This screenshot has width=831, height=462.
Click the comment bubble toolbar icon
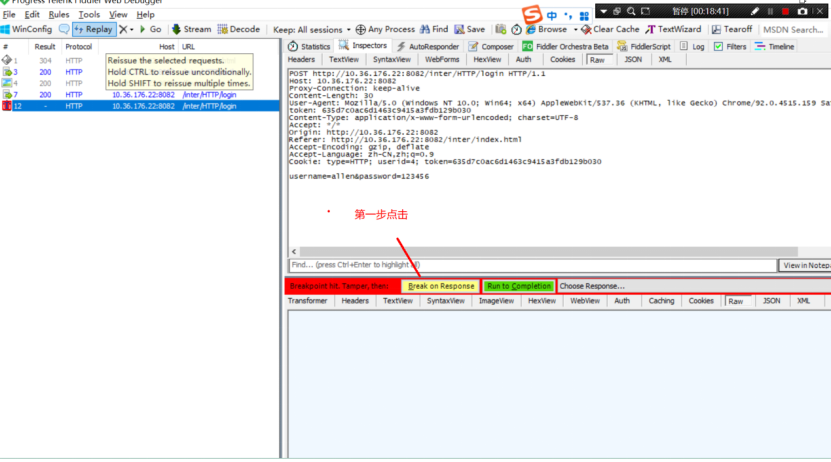click(x=64, y=29)
